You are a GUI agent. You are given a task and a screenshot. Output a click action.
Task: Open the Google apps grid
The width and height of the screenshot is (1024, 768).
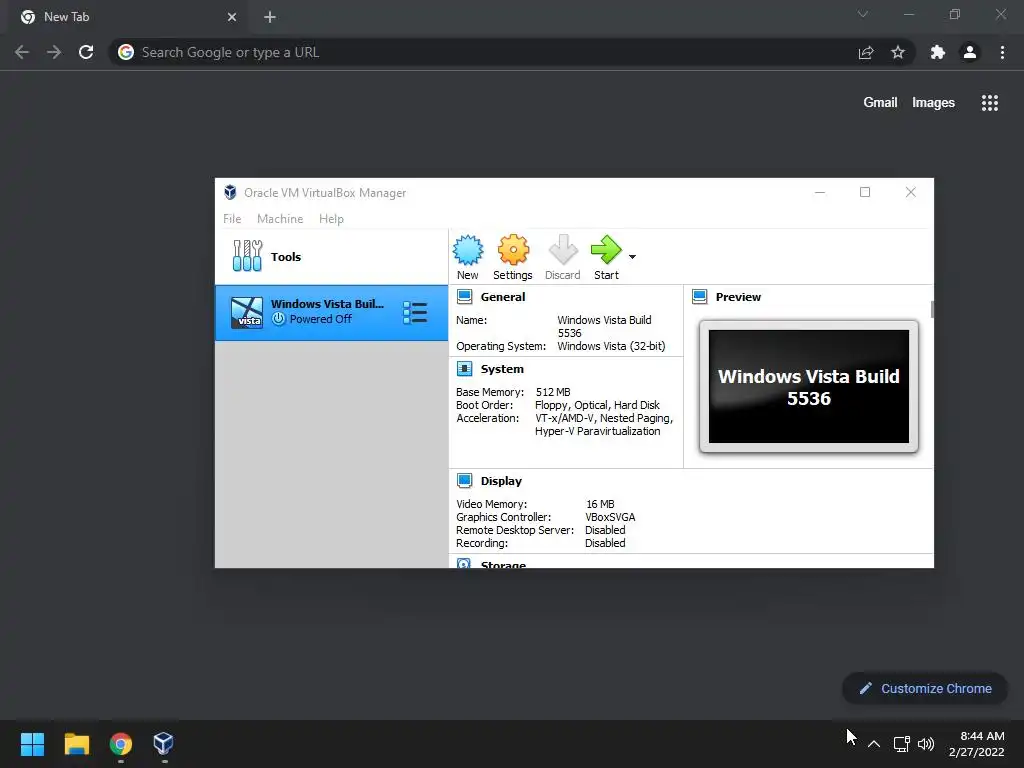pos(990,103)
